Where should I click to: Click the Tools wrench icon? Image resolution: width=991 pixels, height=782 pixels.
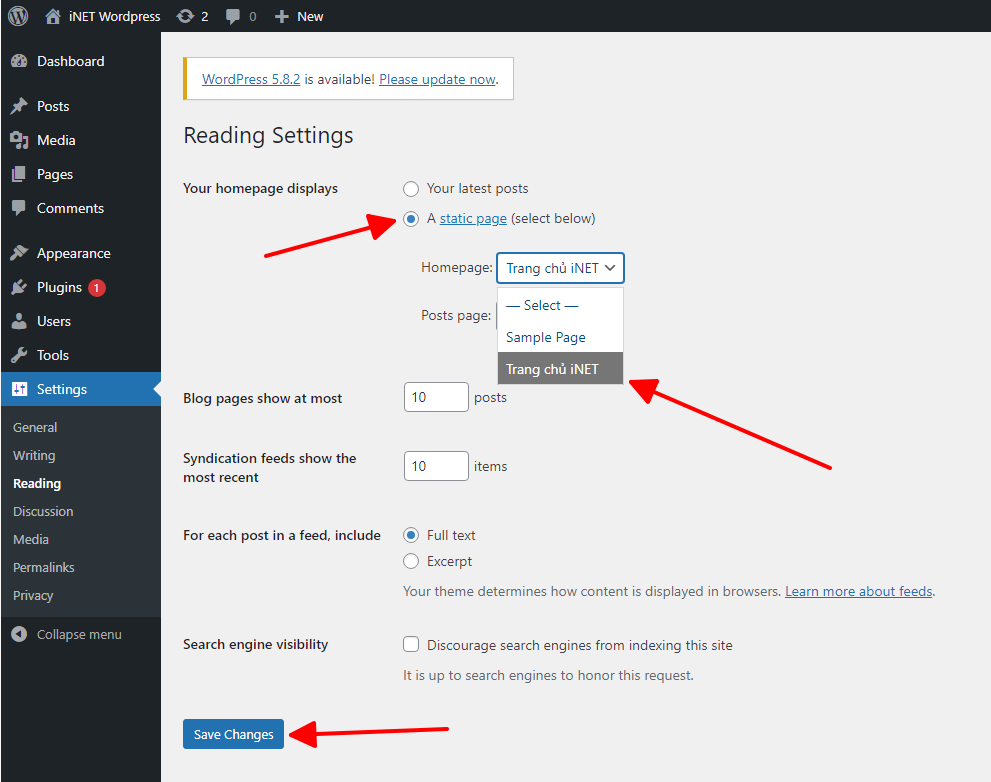pyautogui.click(x=20, y=355)
